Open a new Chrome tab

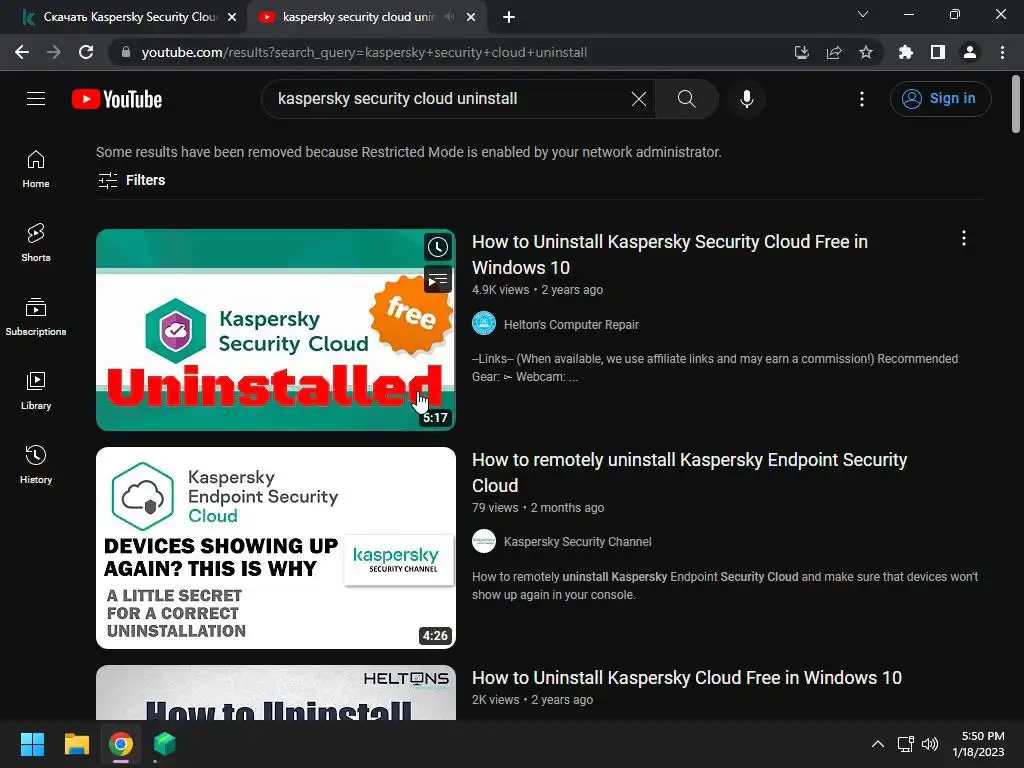coord(509,17)
